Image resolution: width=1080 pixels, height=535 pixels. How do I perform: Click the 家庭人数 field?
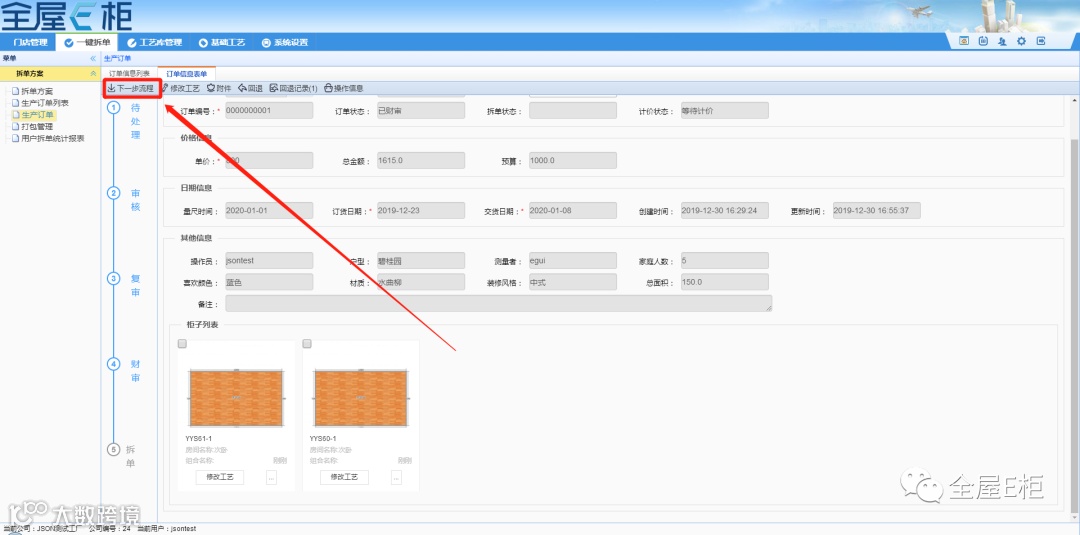click(725, 260)
